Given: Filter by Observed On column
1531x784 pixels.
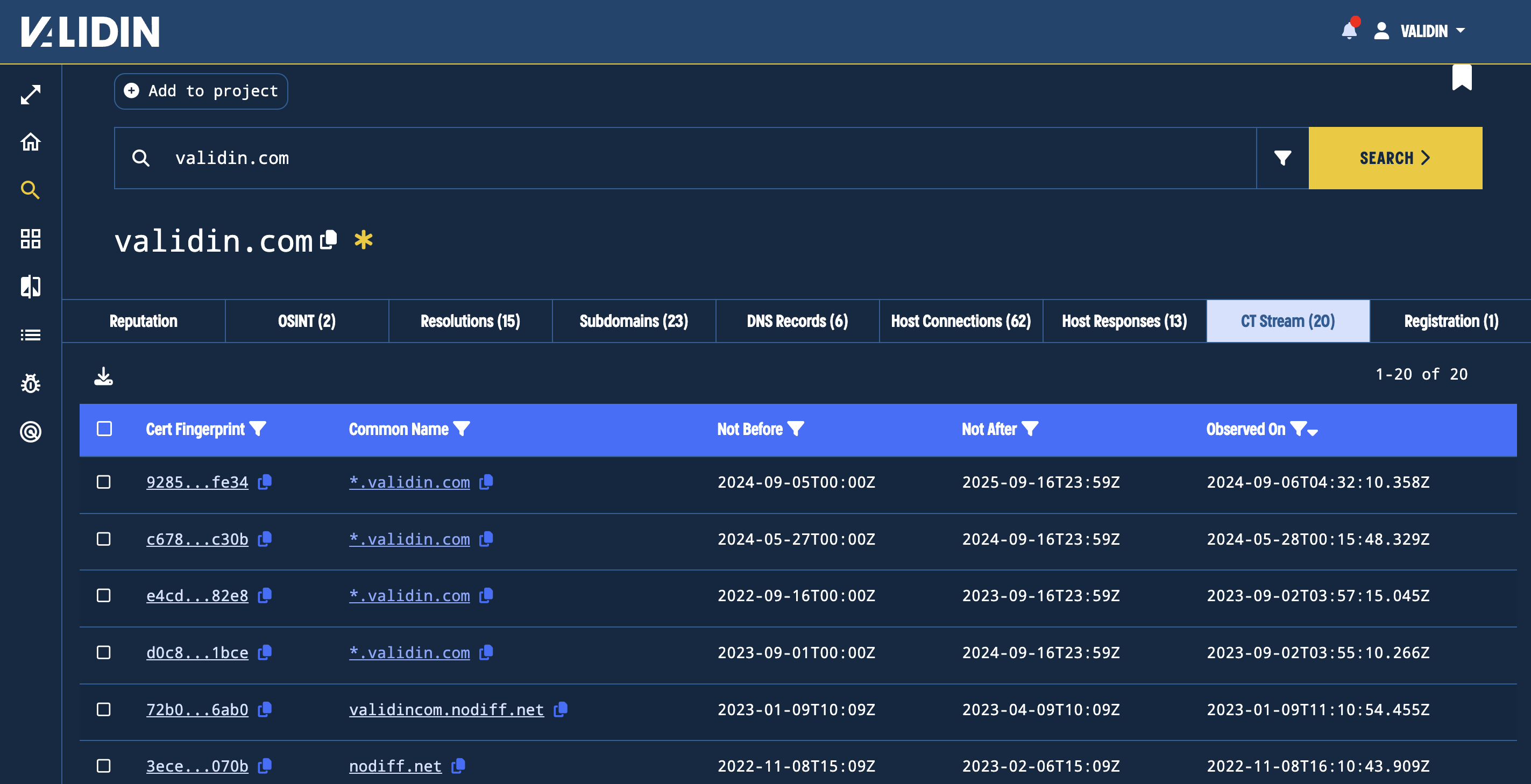Looking at the screenshot, I should coord(1299,428).
